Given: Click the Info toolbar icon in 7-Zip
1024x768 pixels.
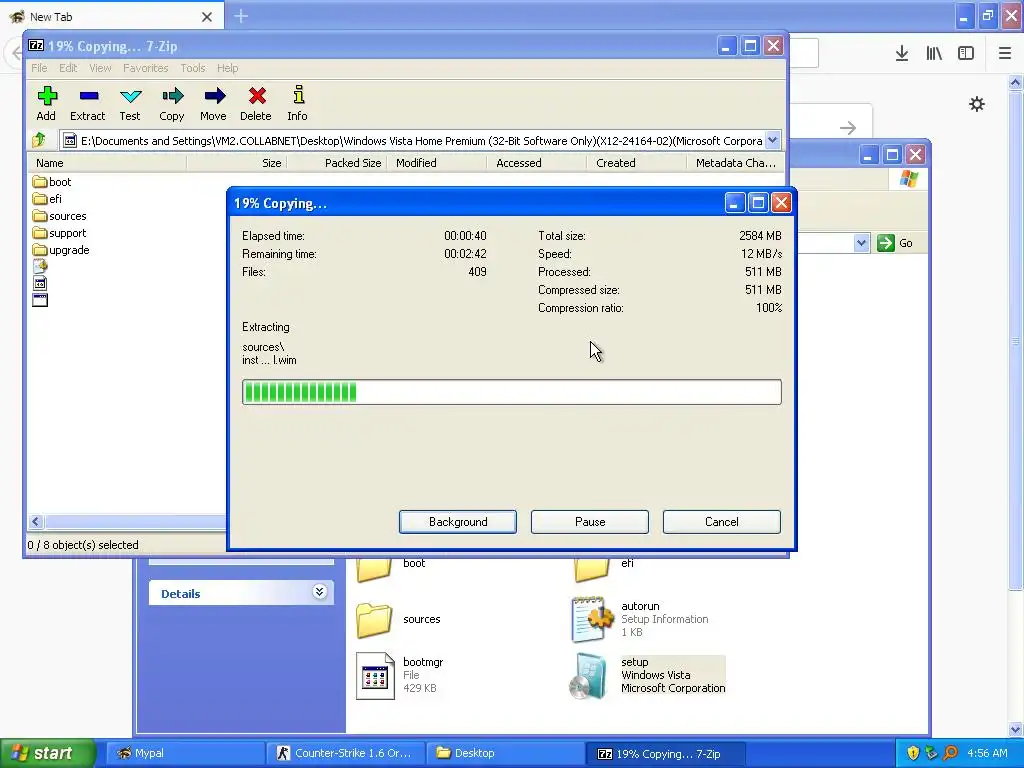Looking at the screenshot, I should (x=298, y=96).
